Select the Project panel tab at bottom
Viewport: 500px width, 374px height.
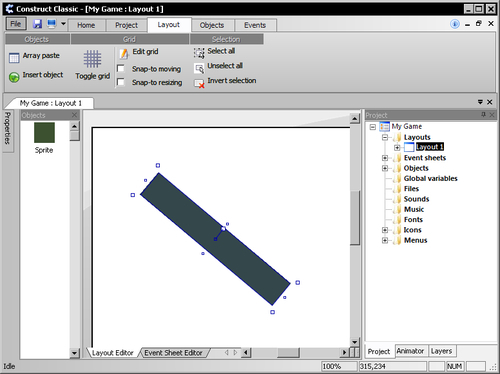pos(379,351)
